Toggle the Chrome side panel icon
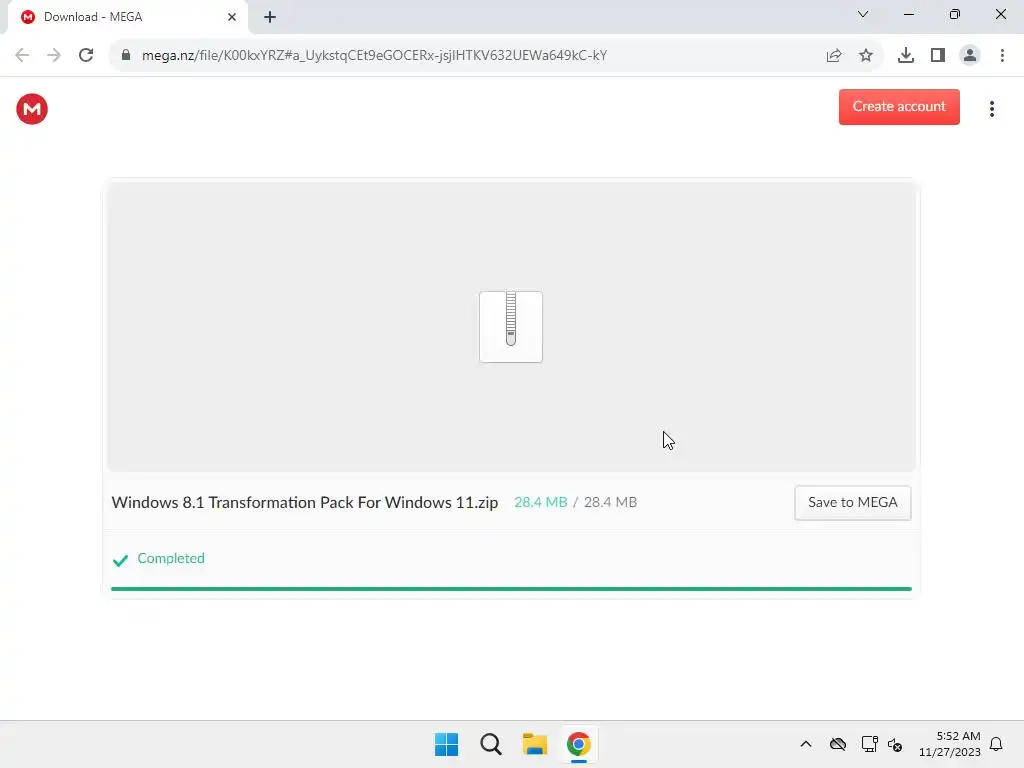Viewport: 1024px width, 768px height. pyautogui.click(x=938, y=56)
